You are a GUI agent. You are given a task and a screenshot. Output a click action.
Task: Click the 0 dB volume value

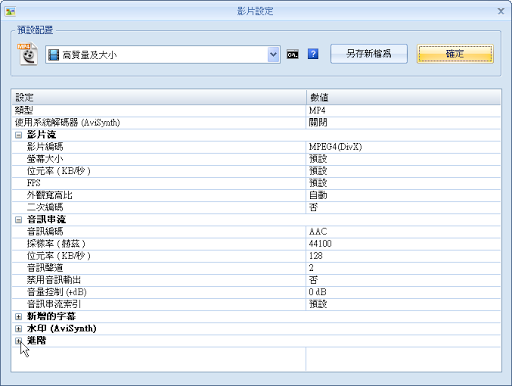click(x=317, y=292)
